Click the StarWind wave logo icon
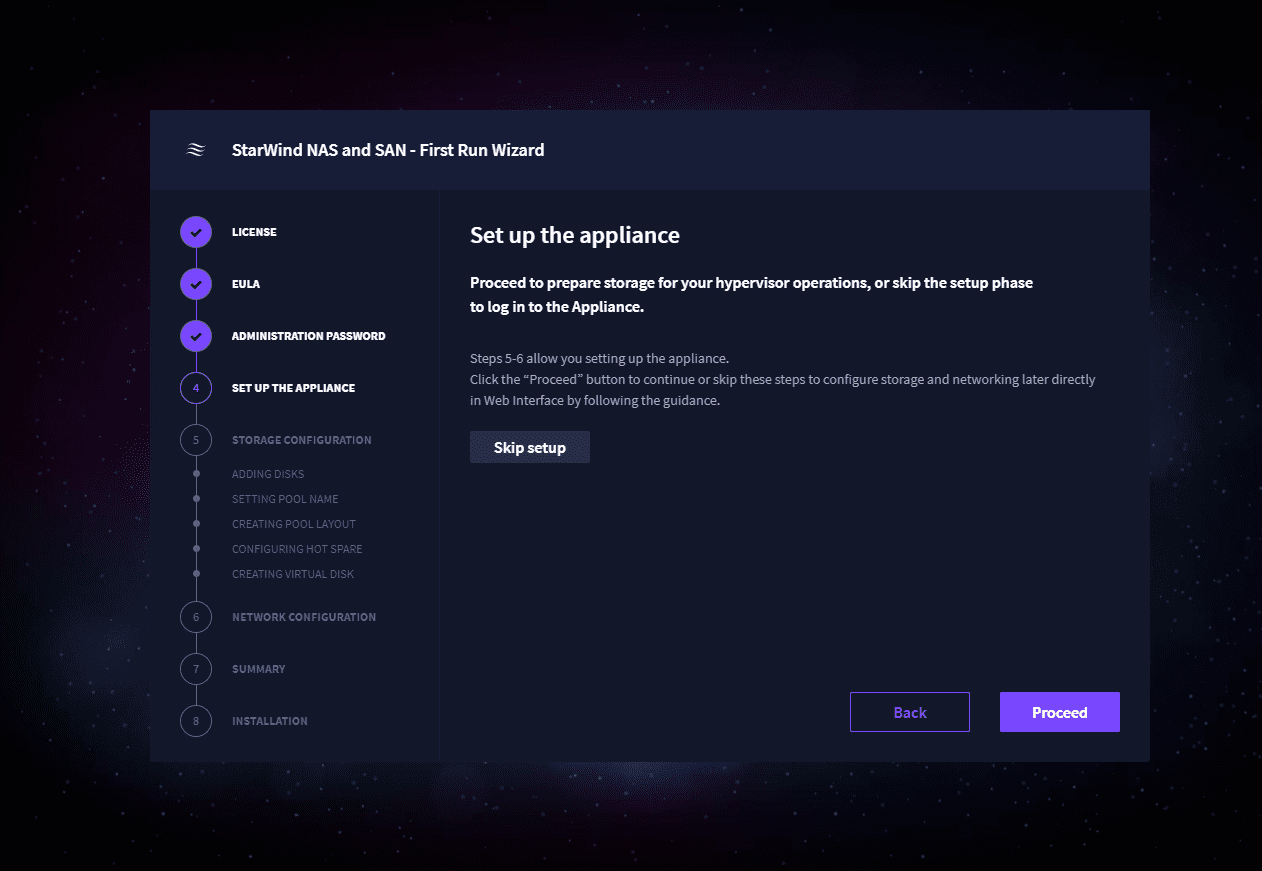Image resolution: width=1262 pixels, height=871 pixels. point(196,150)
